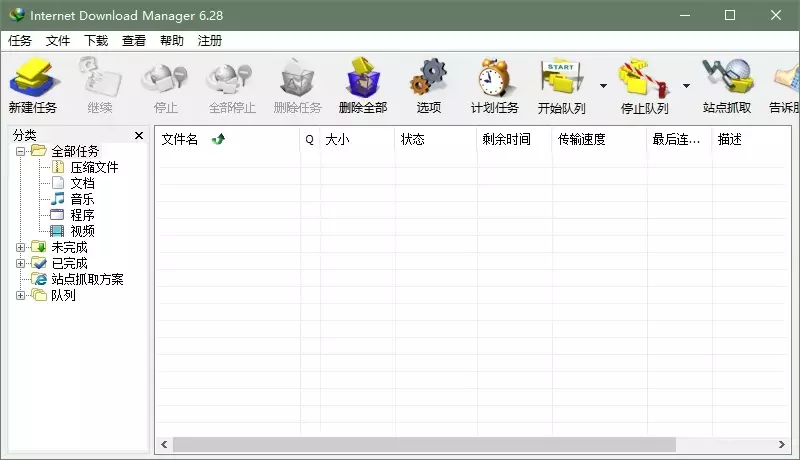Select 程序 category
The width and height of the screenshot is (800, 460).
[x=82, y=215]
